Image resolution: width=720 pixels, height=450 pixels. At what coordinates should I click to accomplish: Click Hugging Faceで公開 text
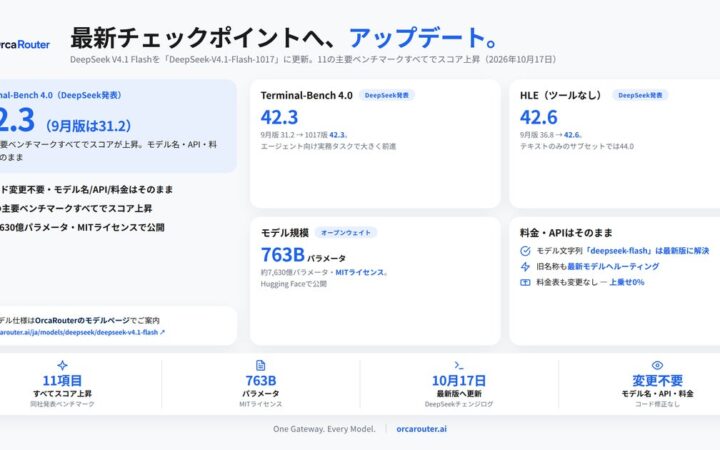[x=293, y=284]
